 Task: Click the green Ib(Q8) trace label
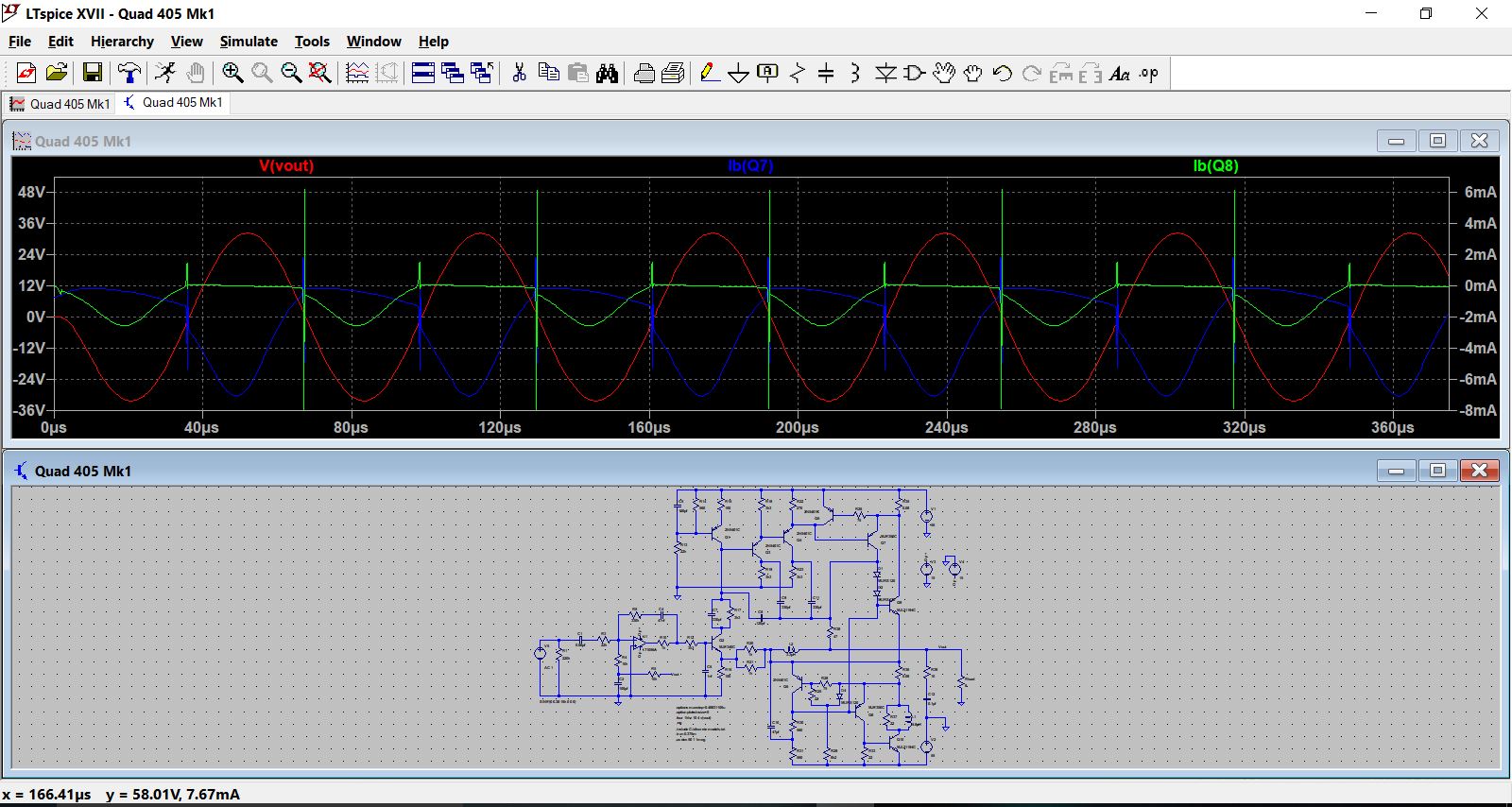tap(1215, 165)
